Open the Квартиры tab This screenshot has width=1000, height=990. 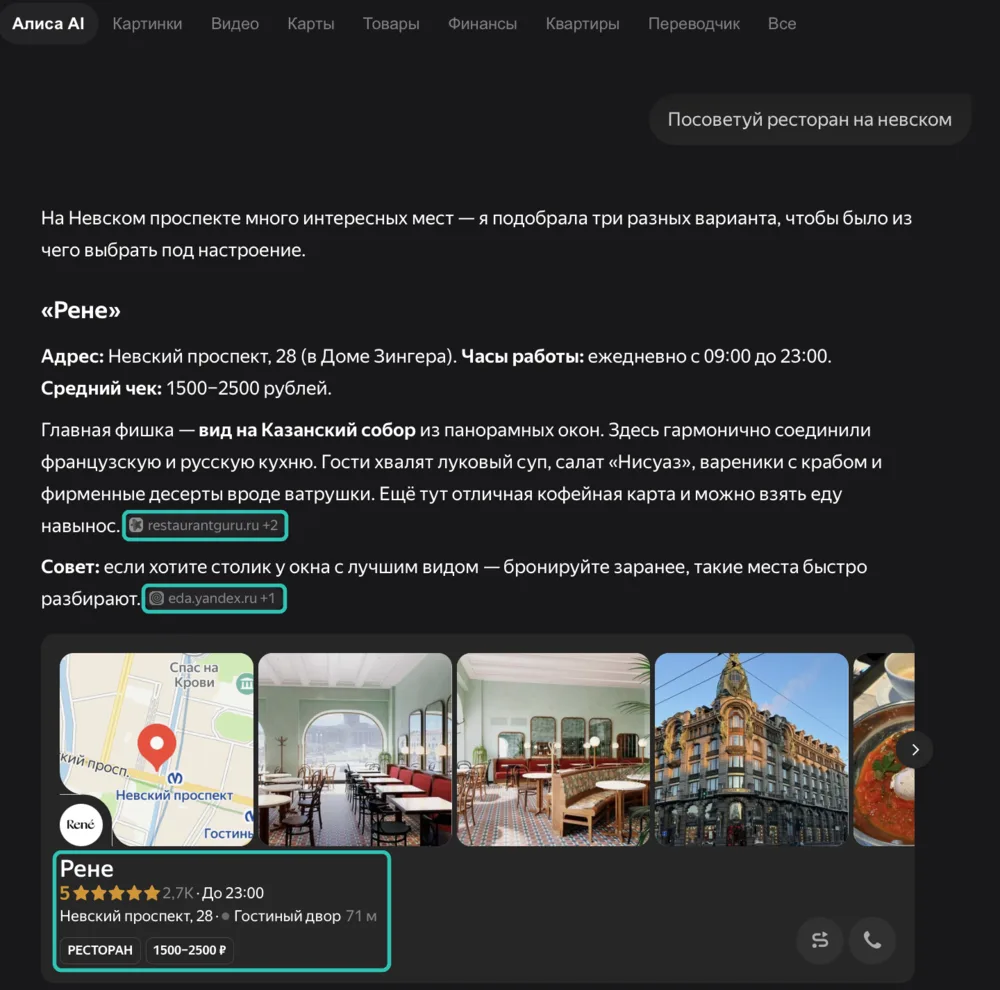click(x=582, y=24)
